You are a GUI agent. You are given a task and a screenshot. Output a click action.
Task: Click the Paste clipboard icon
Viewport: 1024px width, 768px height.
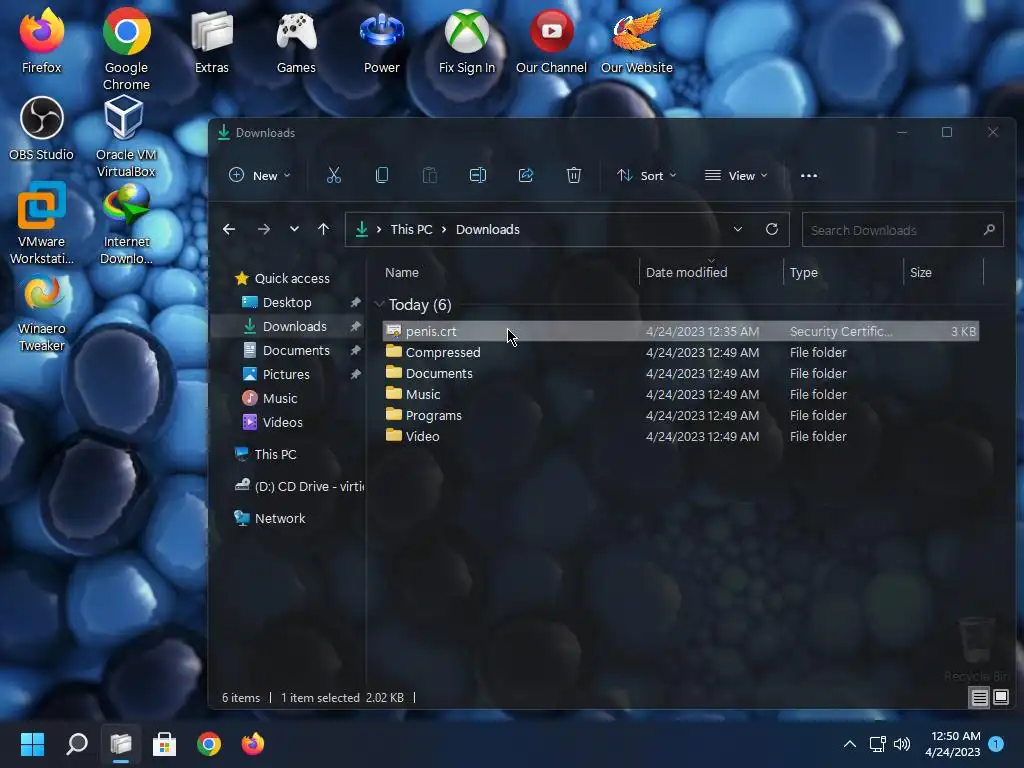point(430,175)
